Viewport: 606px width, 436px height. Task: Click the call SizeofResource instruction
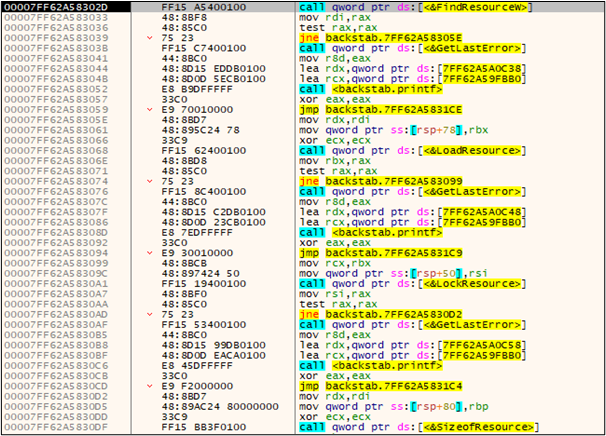coord(419,427)
